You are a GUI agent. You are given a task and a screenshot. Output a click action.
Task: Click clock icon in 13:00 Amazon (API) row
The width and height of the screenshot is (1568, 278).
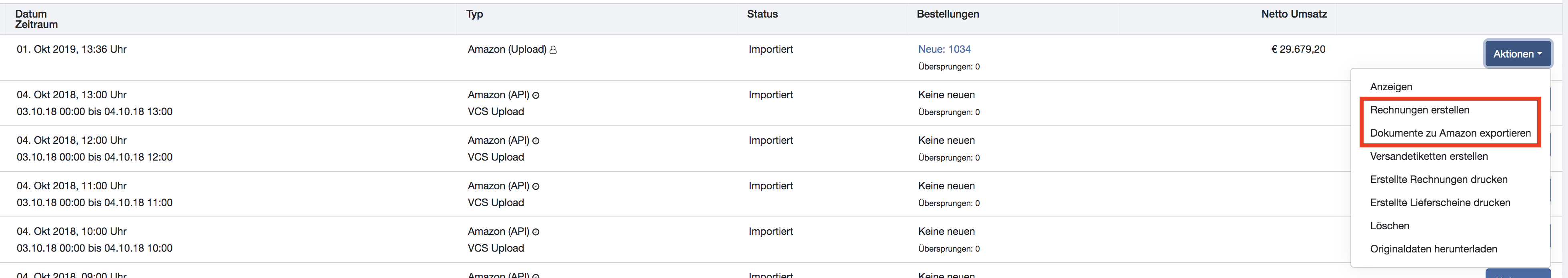pos(536,95)
